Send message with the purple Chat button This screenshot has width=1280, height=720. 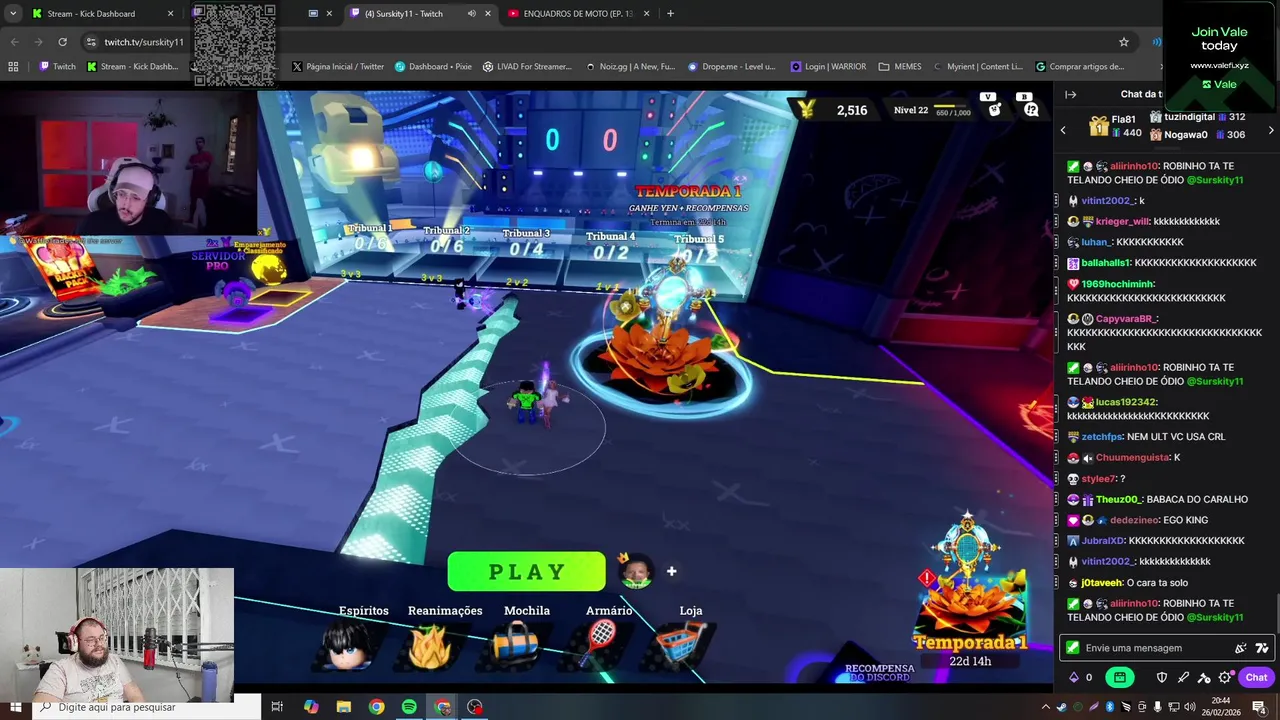pos(1257,677)
